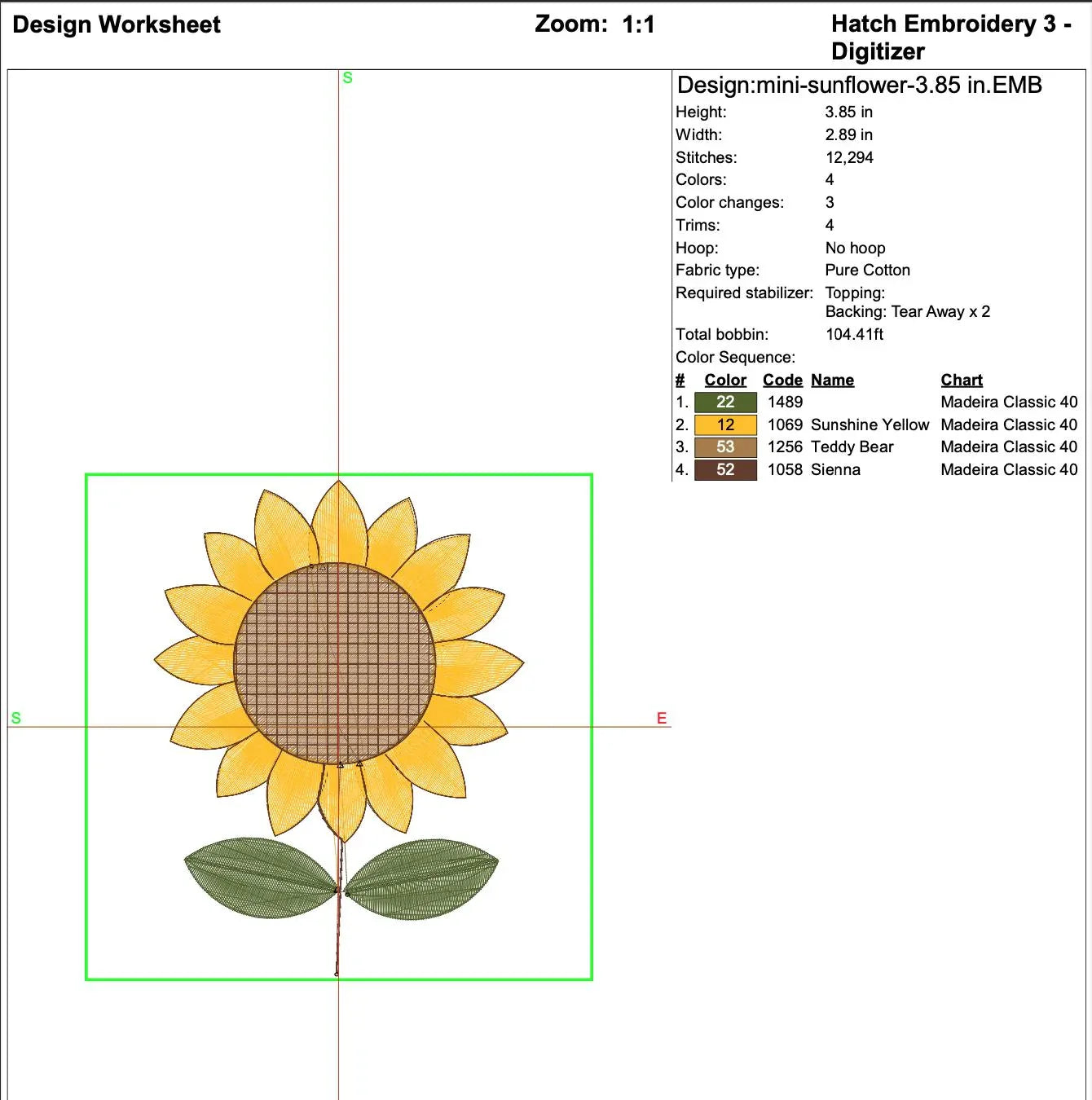The image size is (1092, 1100).
Task: Select the Teddy Bear color swatch 53
Action: point(724,447)
